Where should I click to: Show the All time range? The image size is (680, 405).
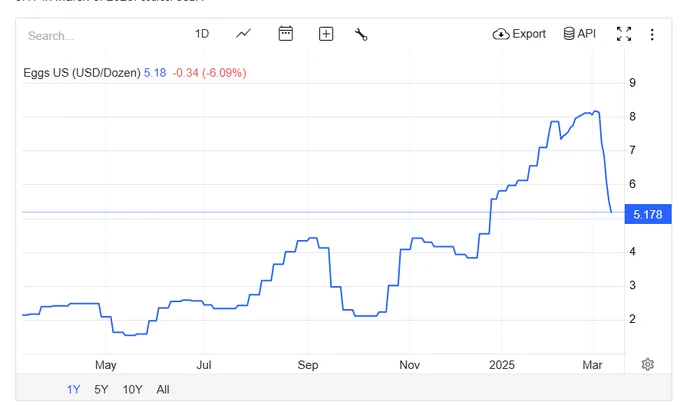point(163,389)
